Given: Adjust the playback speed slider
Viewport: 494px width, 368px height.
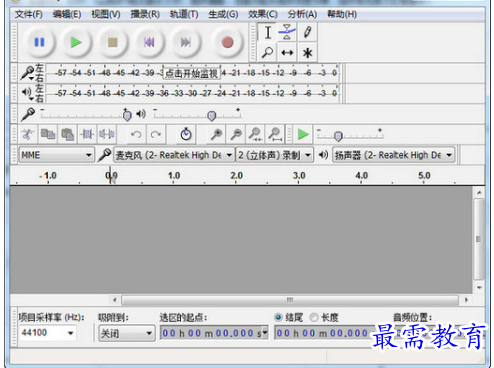Looking at the screenshot, I should [x=338, y=136].
